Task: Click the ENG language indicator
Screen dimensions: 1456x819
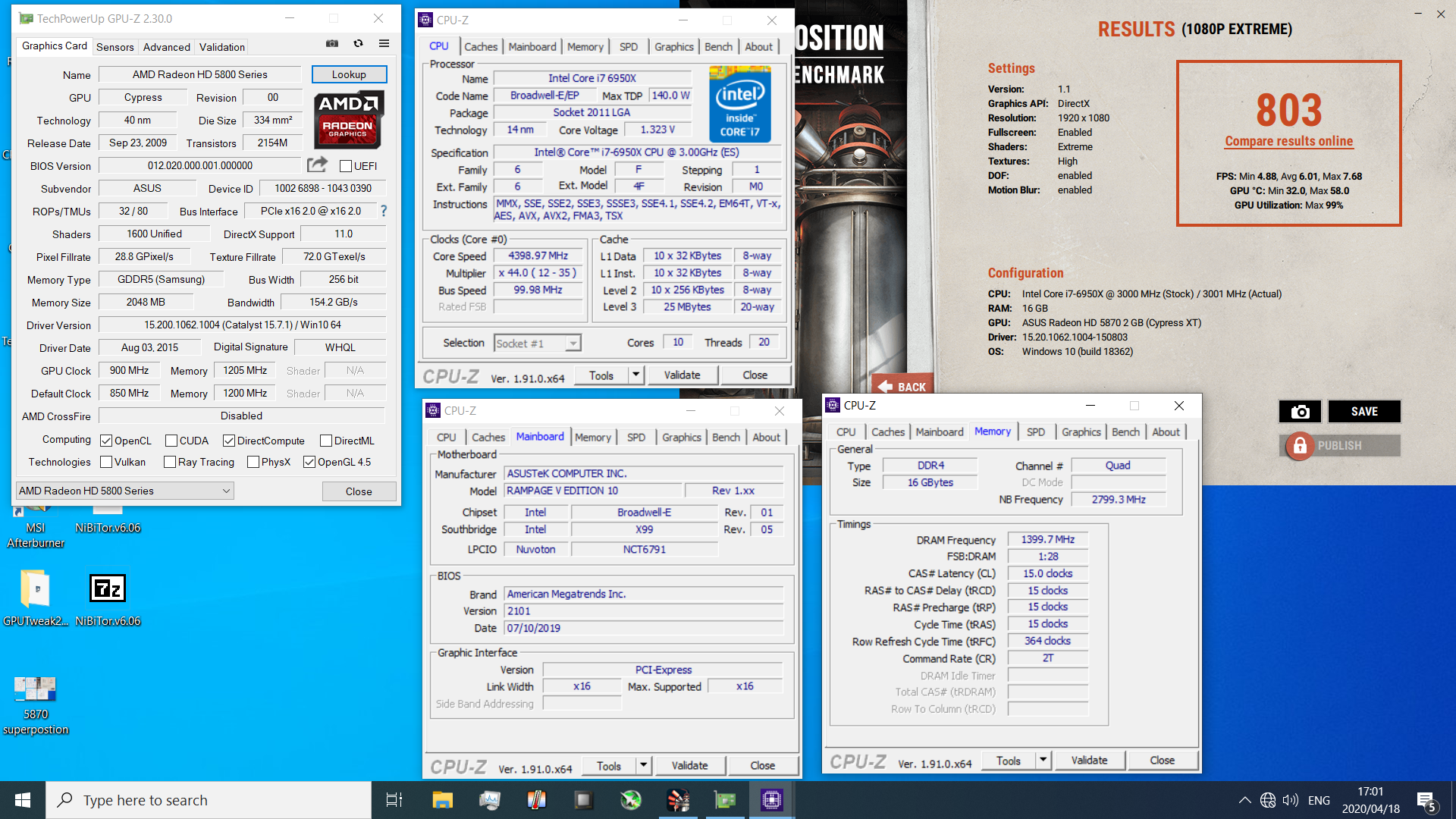Action: [x=1319, y=800]
